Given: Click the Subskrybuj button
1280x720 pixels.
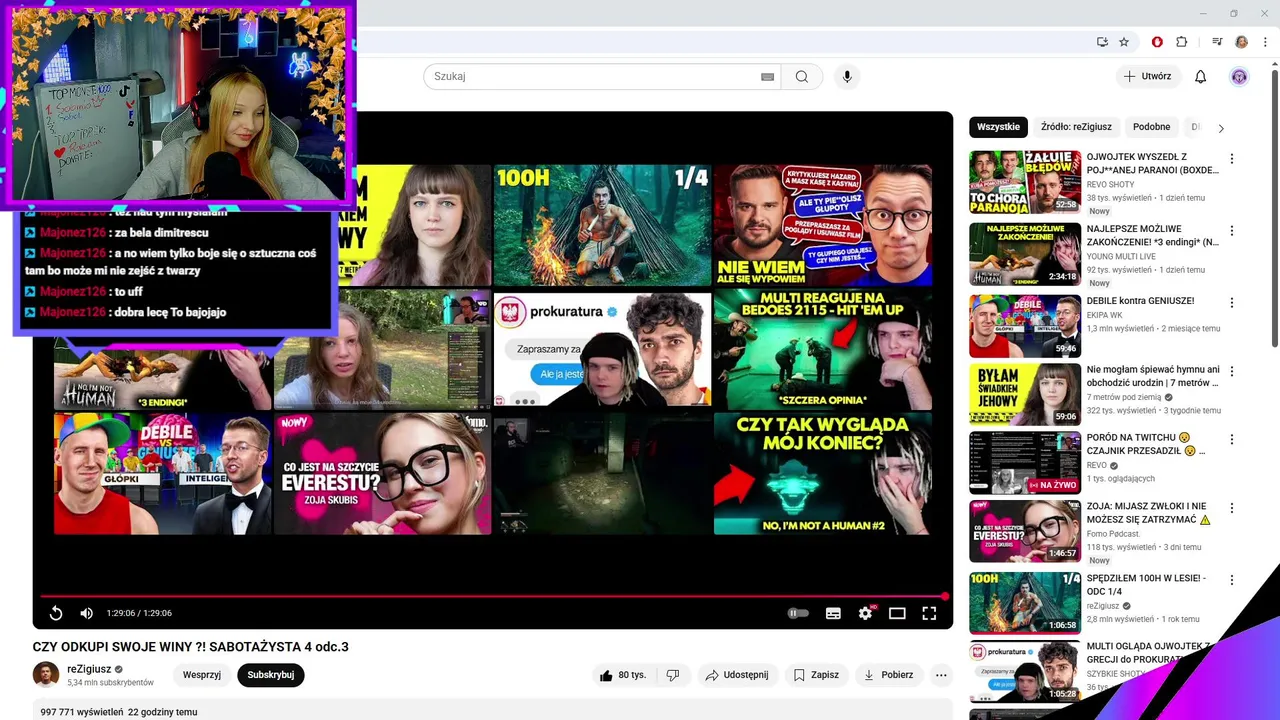Looking at the screenshot, I should (270, 675).
